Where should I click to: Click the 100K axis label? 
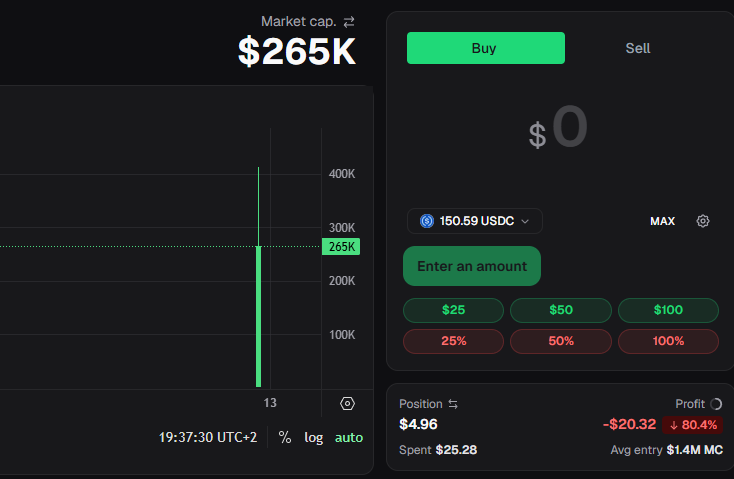click(x=342, y=335)
